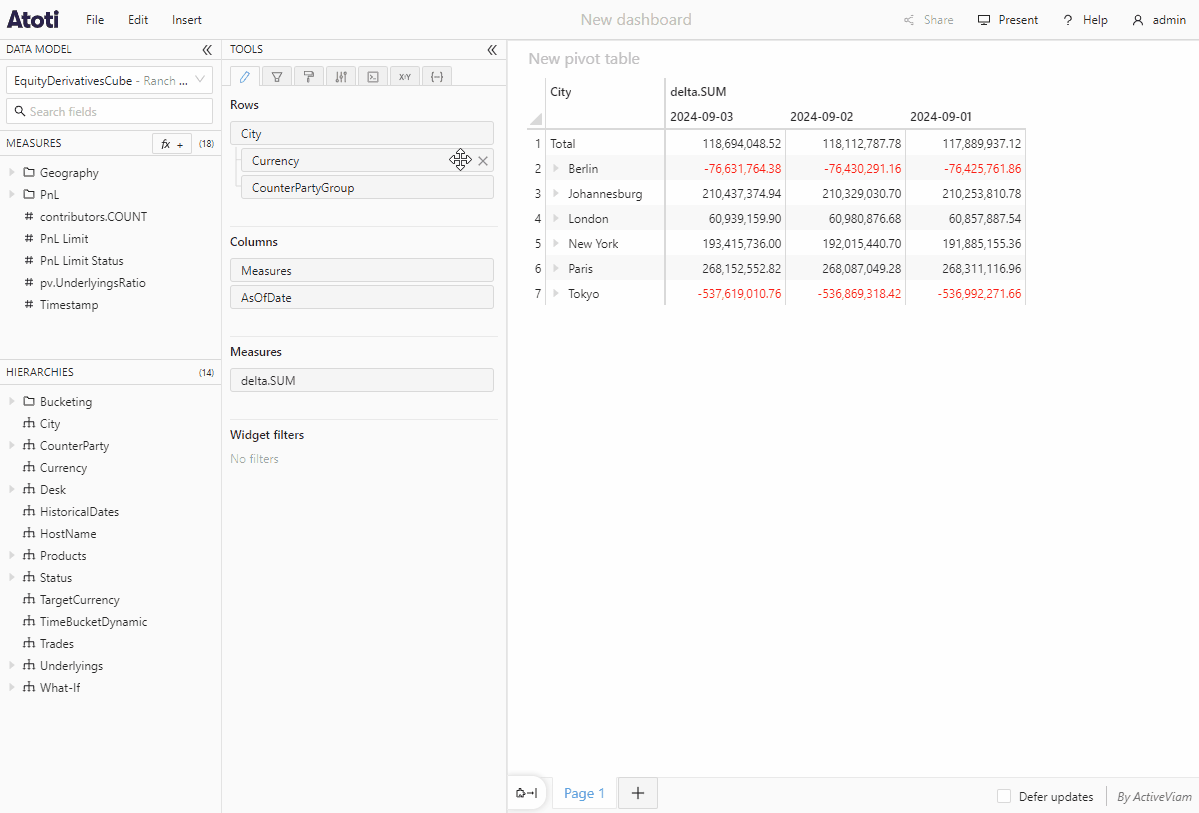Select the City field in Rows
This screenshot has height=813, width=1199.
pyautogui.click(x=362, y=133)
